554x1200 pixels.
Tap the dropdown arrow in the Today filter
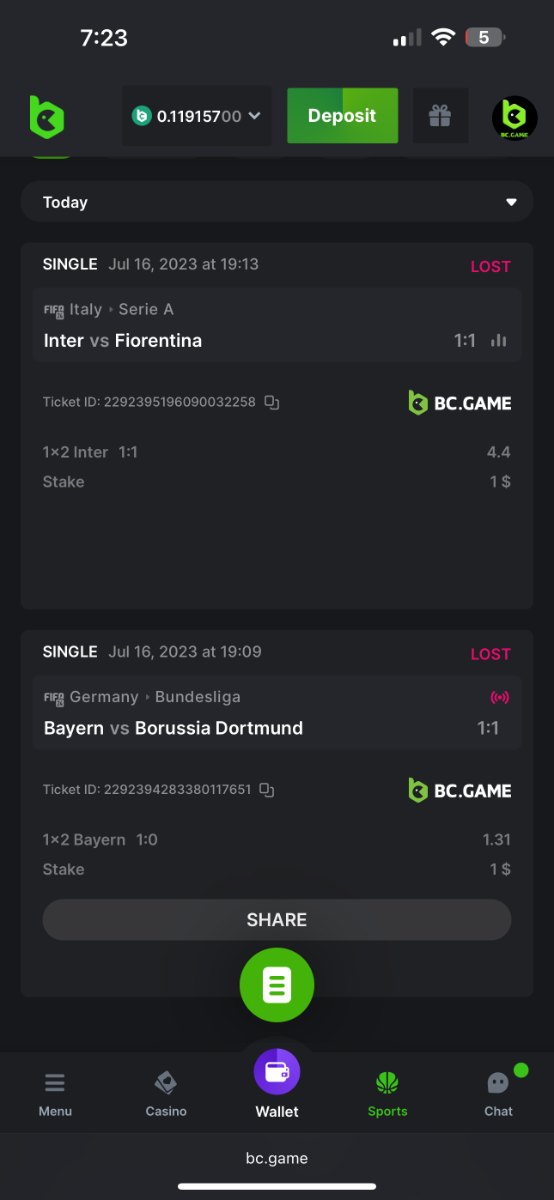(511, 202)
